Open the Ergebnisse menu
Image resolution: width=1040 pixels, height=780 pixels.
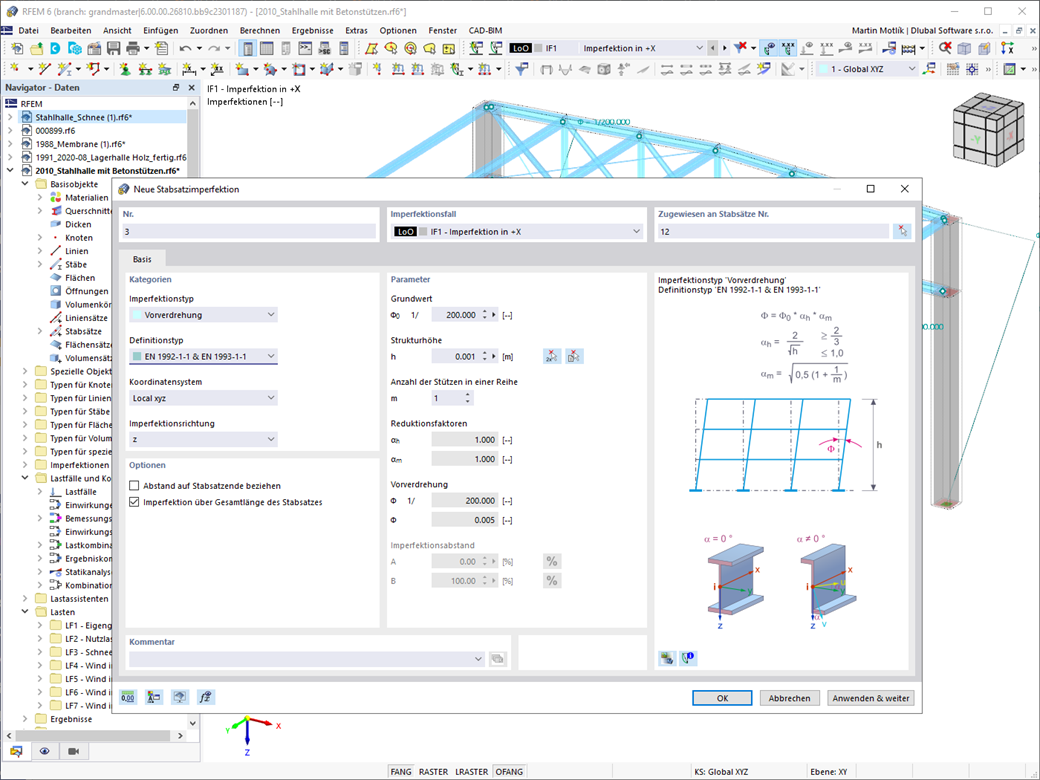(x=312, y=31)
